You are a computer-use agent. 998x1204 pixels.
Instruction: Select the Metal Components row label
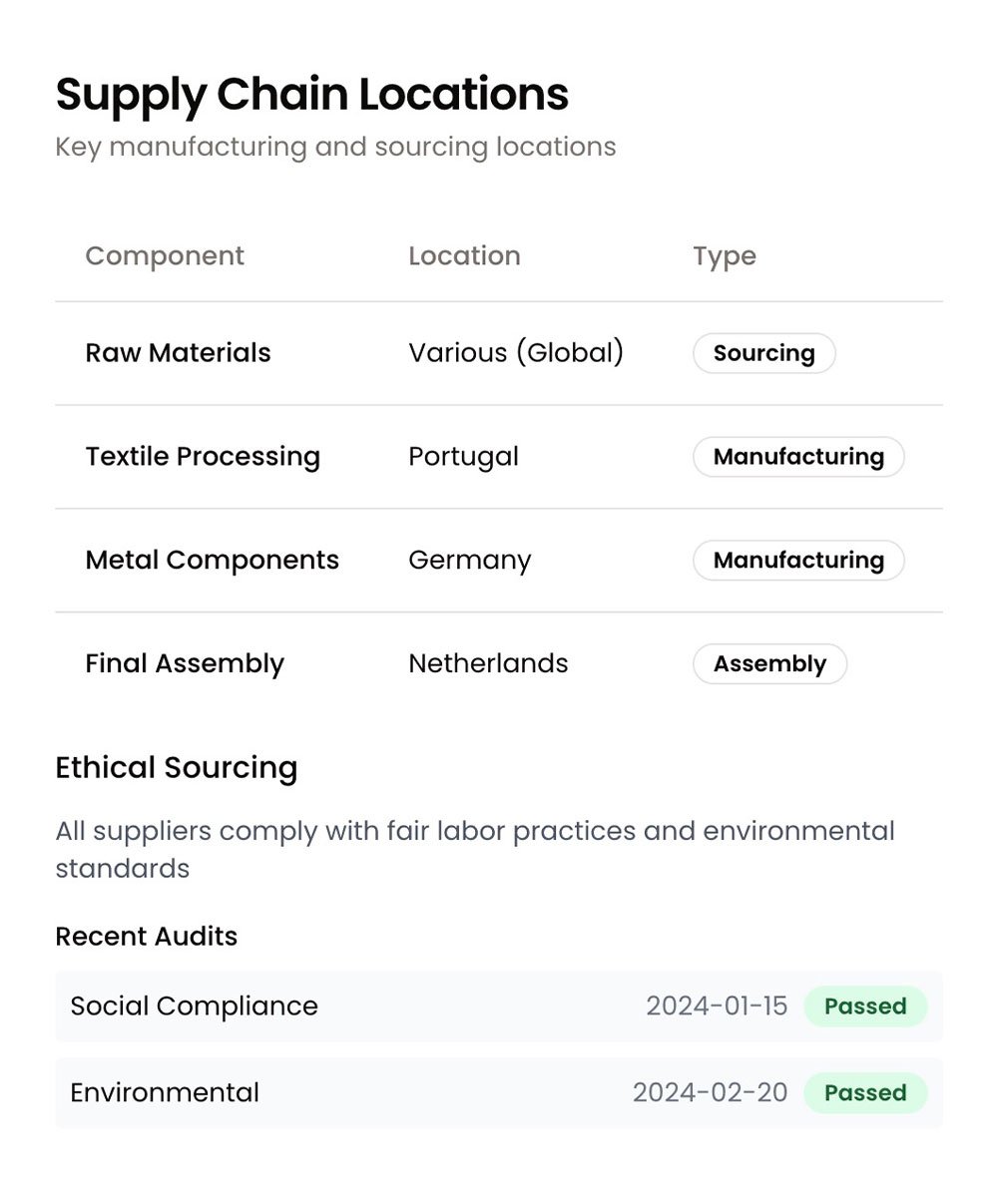213,561
